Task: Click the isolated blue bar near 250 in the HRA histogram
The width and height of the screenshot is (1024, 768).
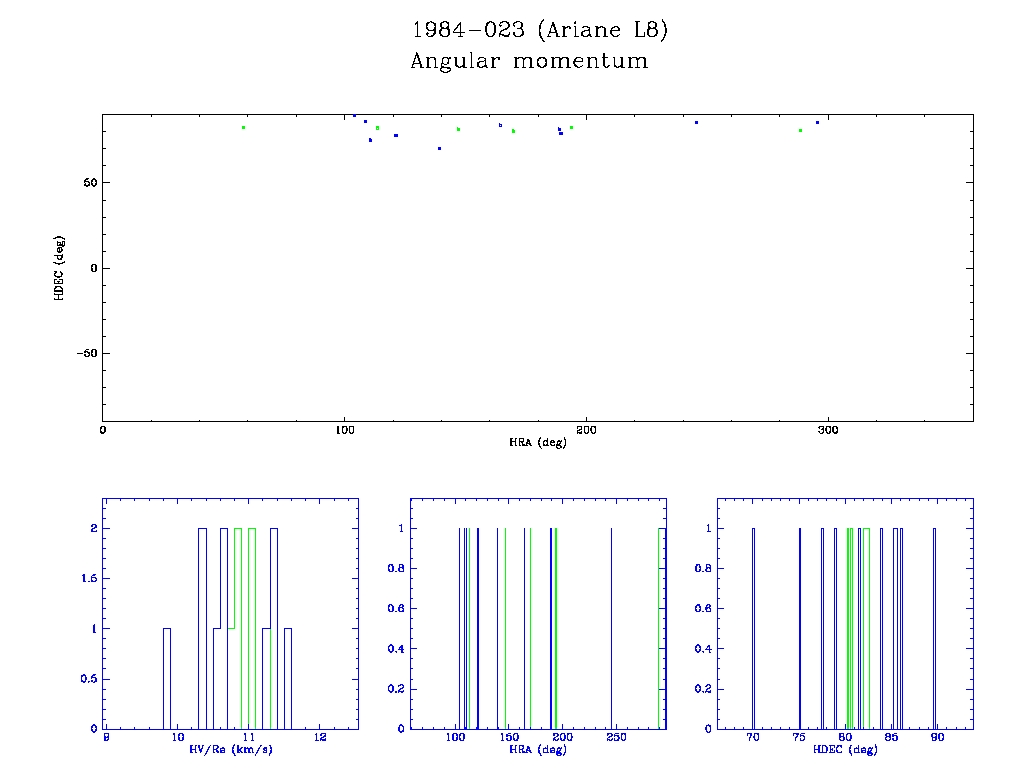Action: click(611, 630)
